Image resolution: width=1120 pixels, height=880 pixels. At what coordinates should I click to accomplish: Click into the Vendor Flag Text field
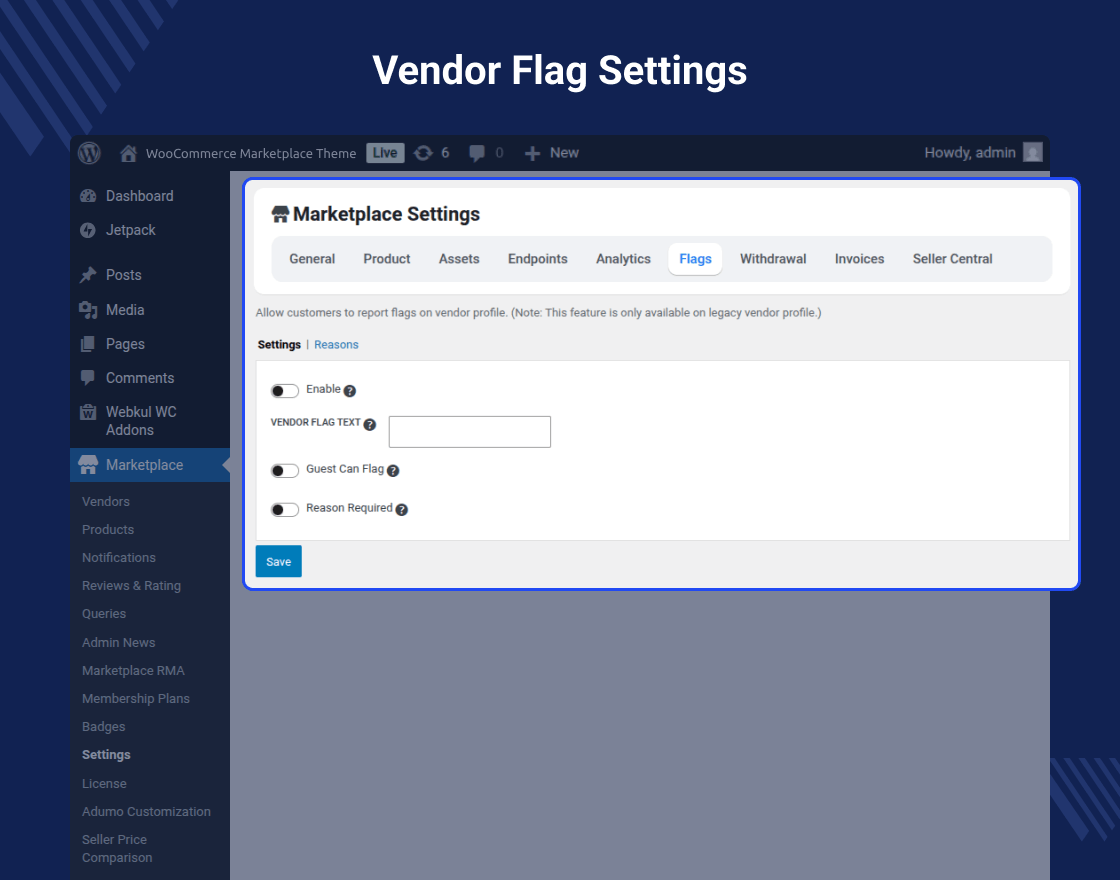pos(469,432)
